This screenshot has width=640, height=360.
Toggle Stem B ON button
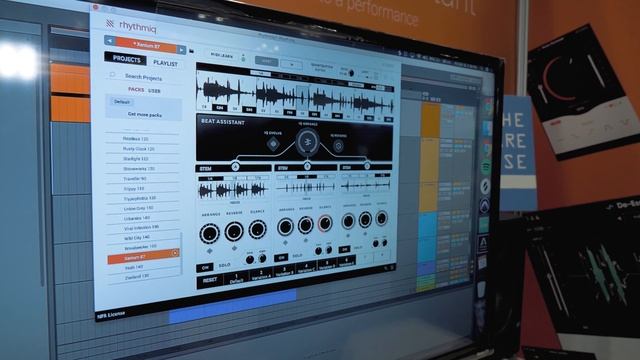click(281, 258)
